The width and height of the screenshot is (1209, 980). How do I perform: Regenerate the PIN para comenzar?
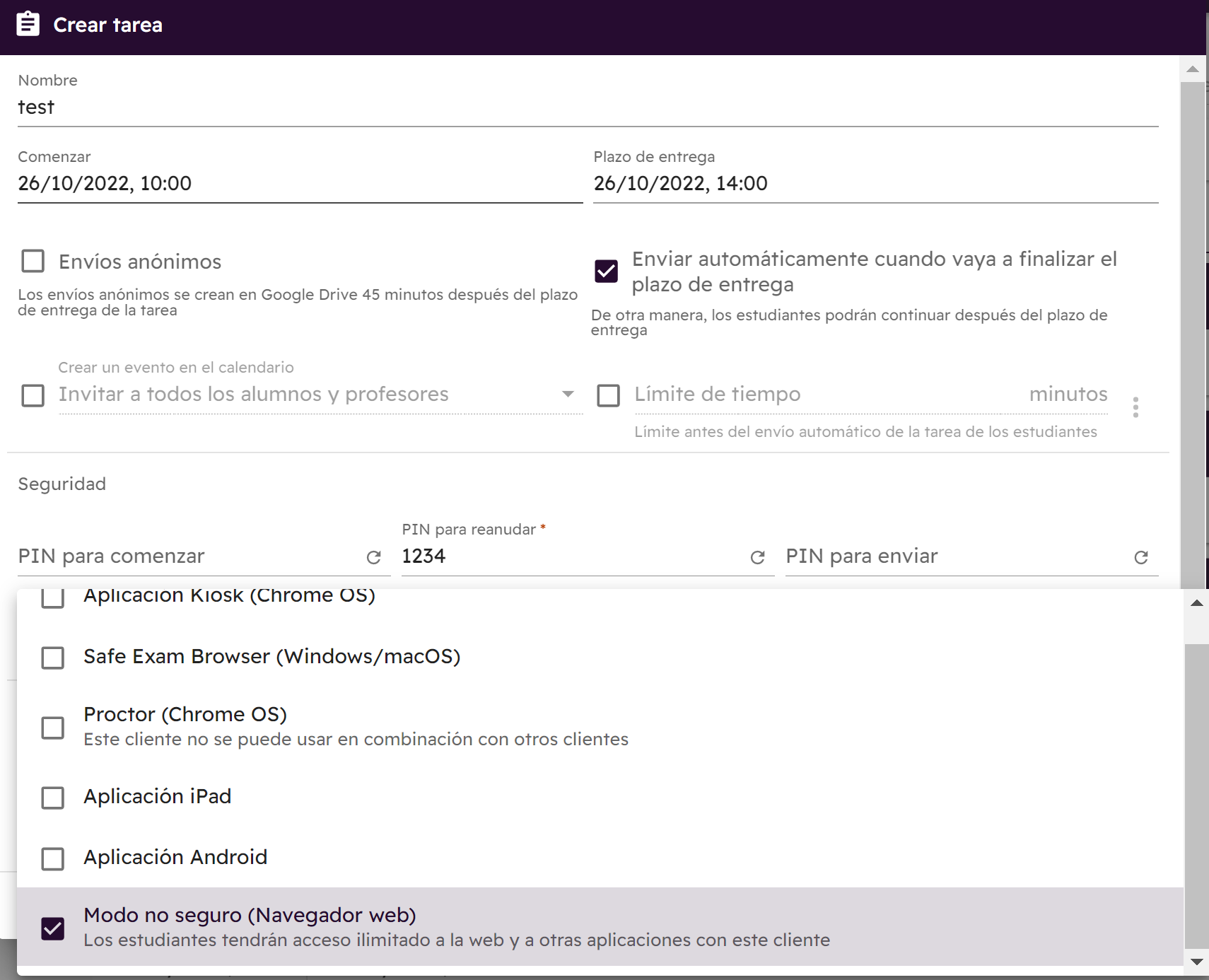[374, 558]
